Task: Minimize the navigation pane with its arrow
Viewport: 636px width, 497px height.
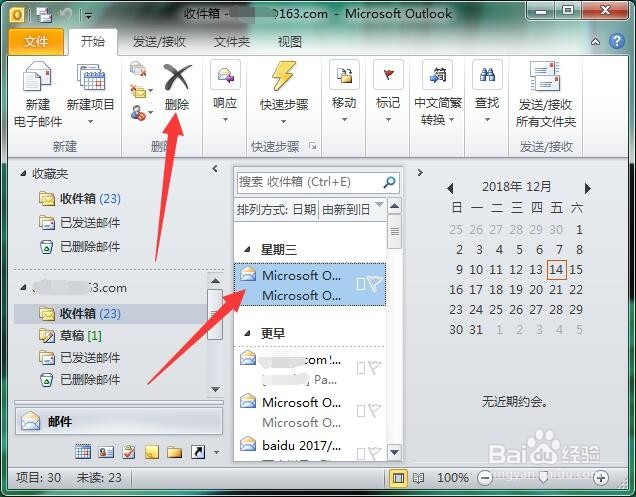Action: point(215,169)
